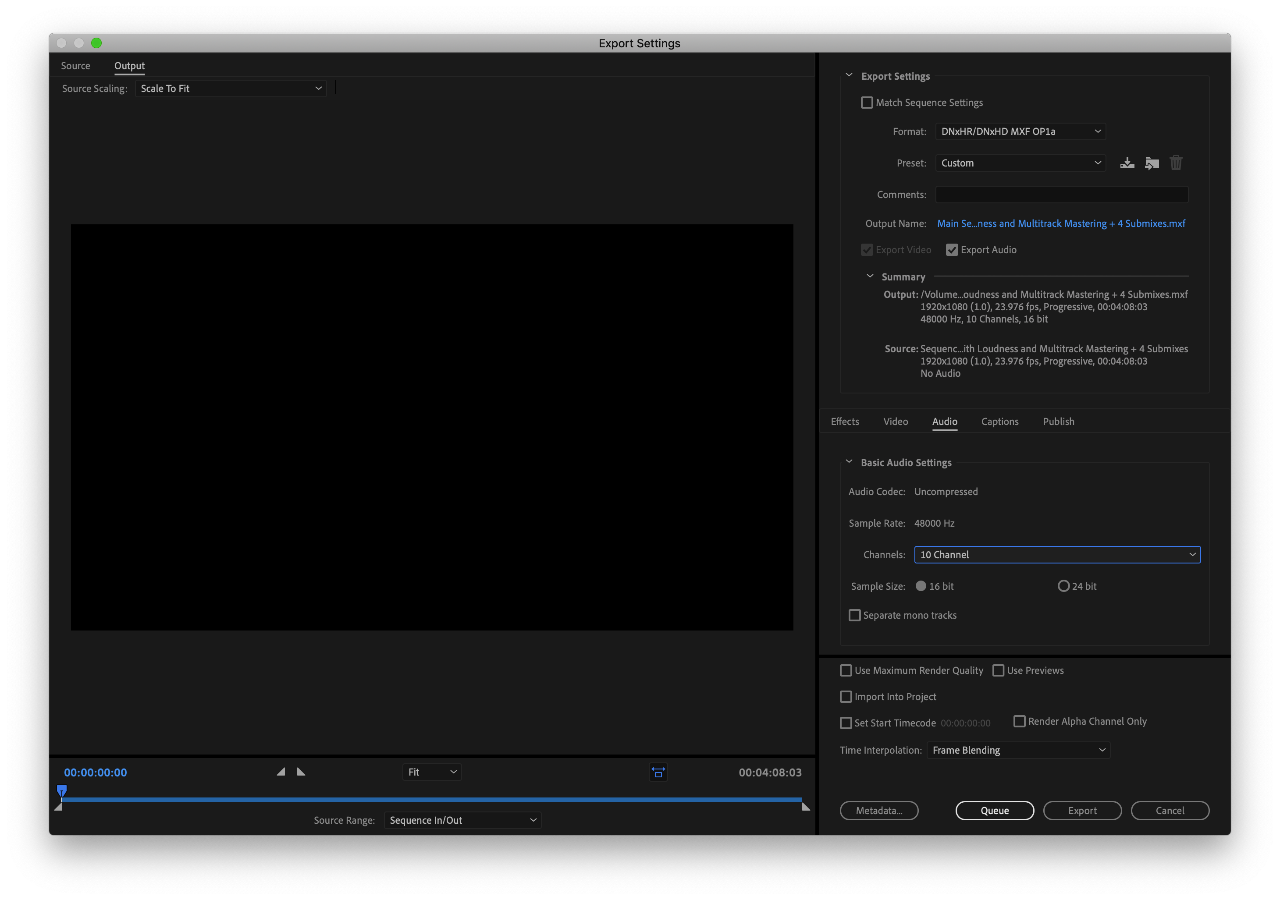Toggle the aspect ratio correction icon

click(x=658, y=772)
